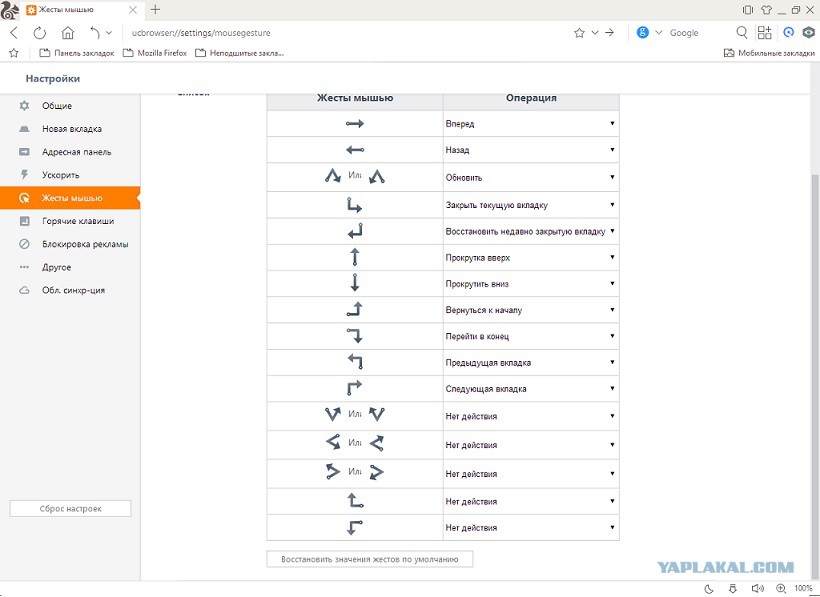The width and height of the screenshot is (820, 597).
Task: Reload the page with the refresh icon
Action: click(40, 33)
